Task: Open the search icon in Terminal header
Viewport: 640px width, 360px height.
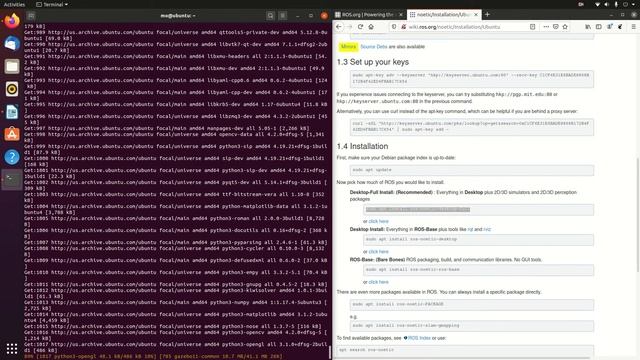Action: coord(270,16)
